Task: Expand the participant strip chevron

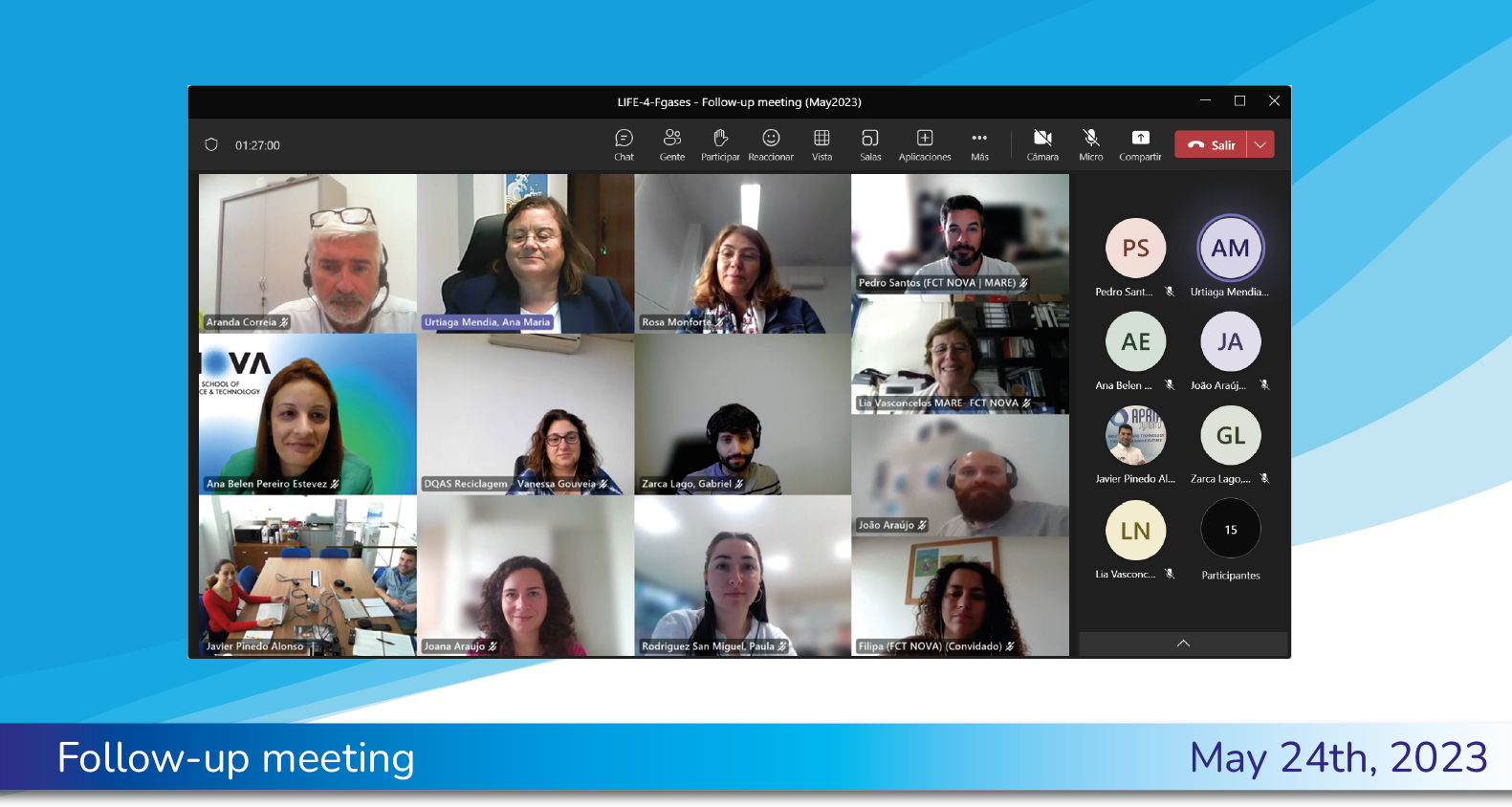Action: click(x=1183, y=643)
